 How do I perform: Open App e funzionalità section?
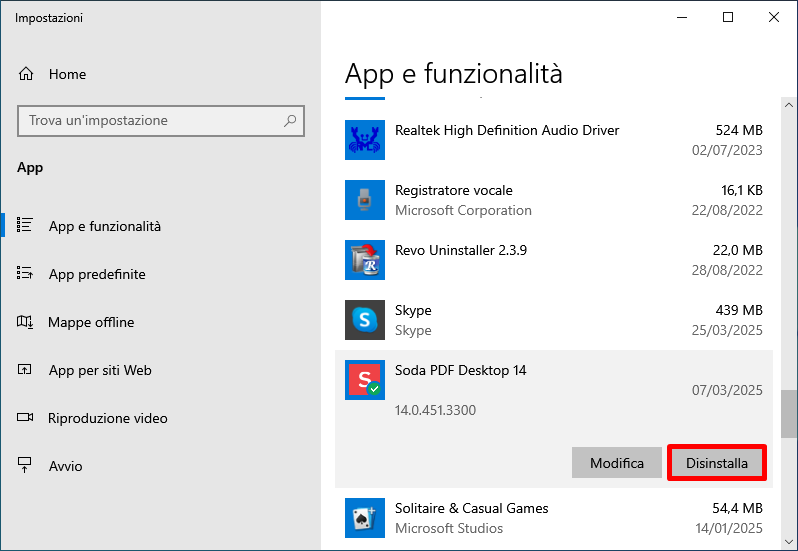click(x=104, y=226)
